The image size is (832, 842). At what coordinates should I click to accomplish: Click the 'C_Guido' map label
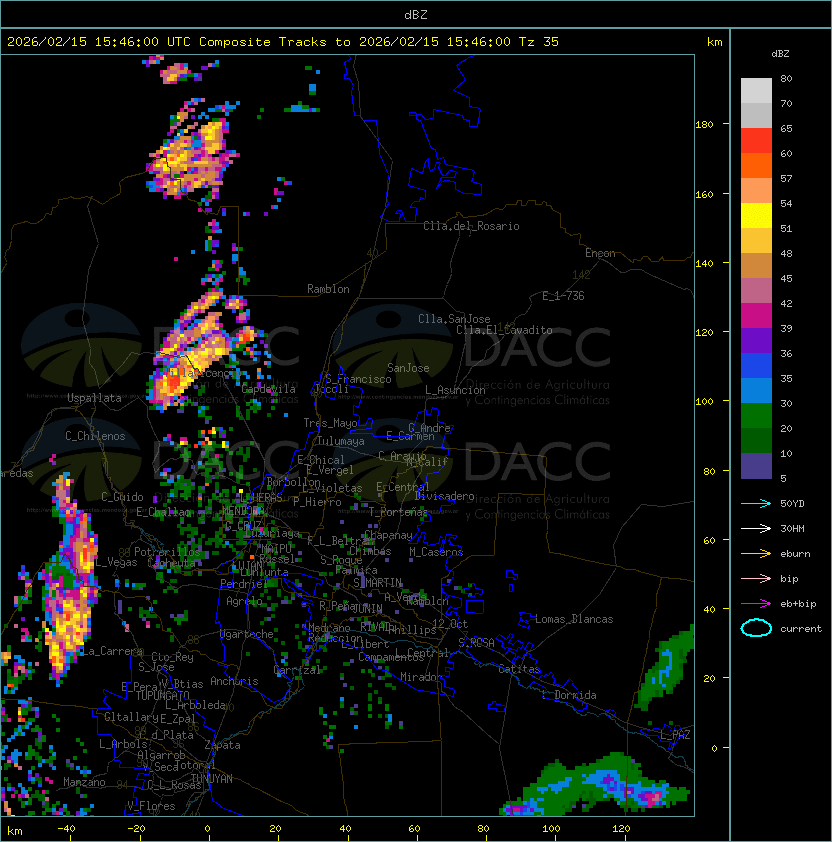pyautogui.click(x=122, y=497)
